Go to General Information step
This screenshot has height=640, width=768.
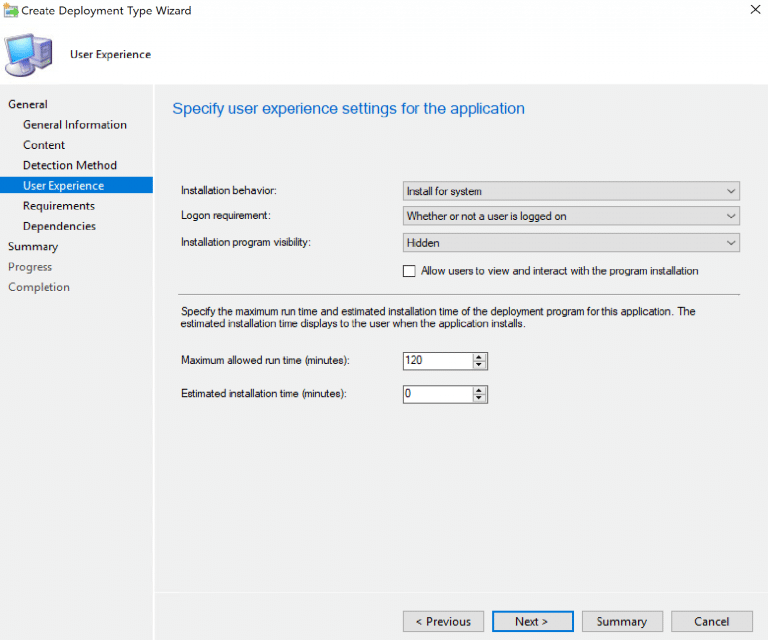pos(75,125)
